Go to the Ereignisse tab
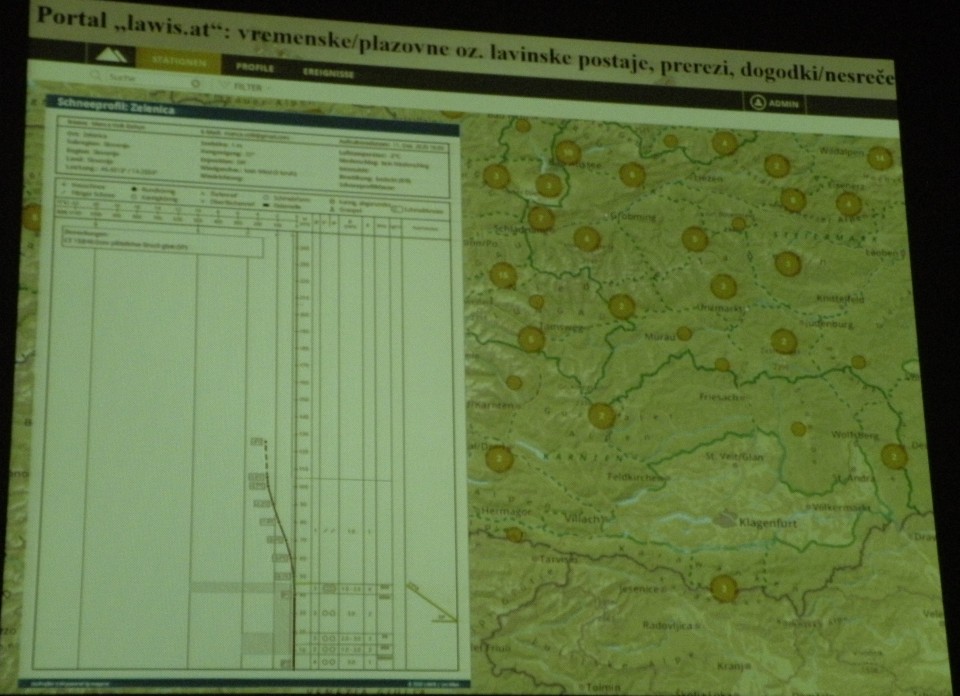 pyautogui.click(x=328, y=73)
